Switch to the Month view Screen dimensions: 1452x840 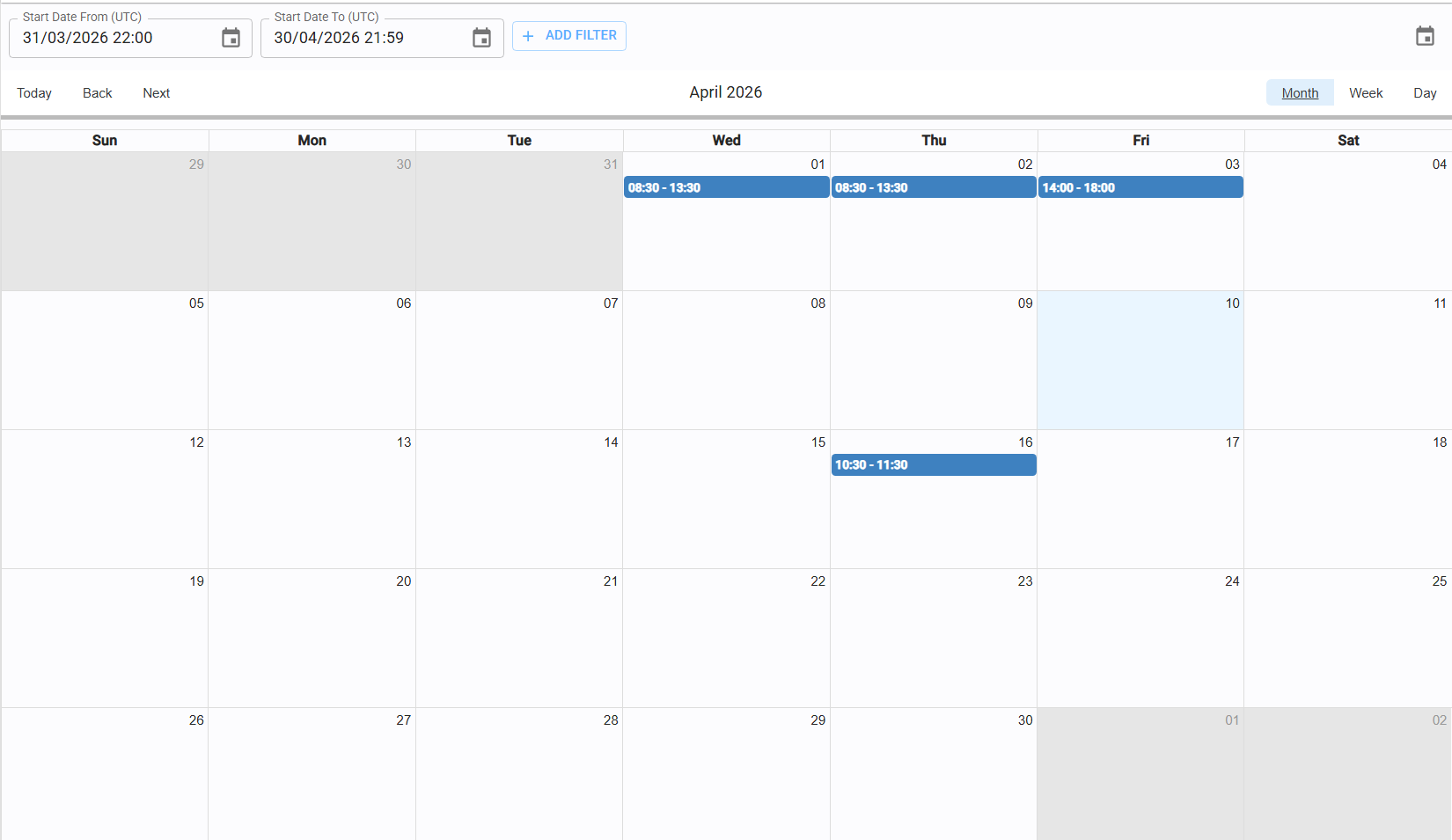pos(1300,93)
